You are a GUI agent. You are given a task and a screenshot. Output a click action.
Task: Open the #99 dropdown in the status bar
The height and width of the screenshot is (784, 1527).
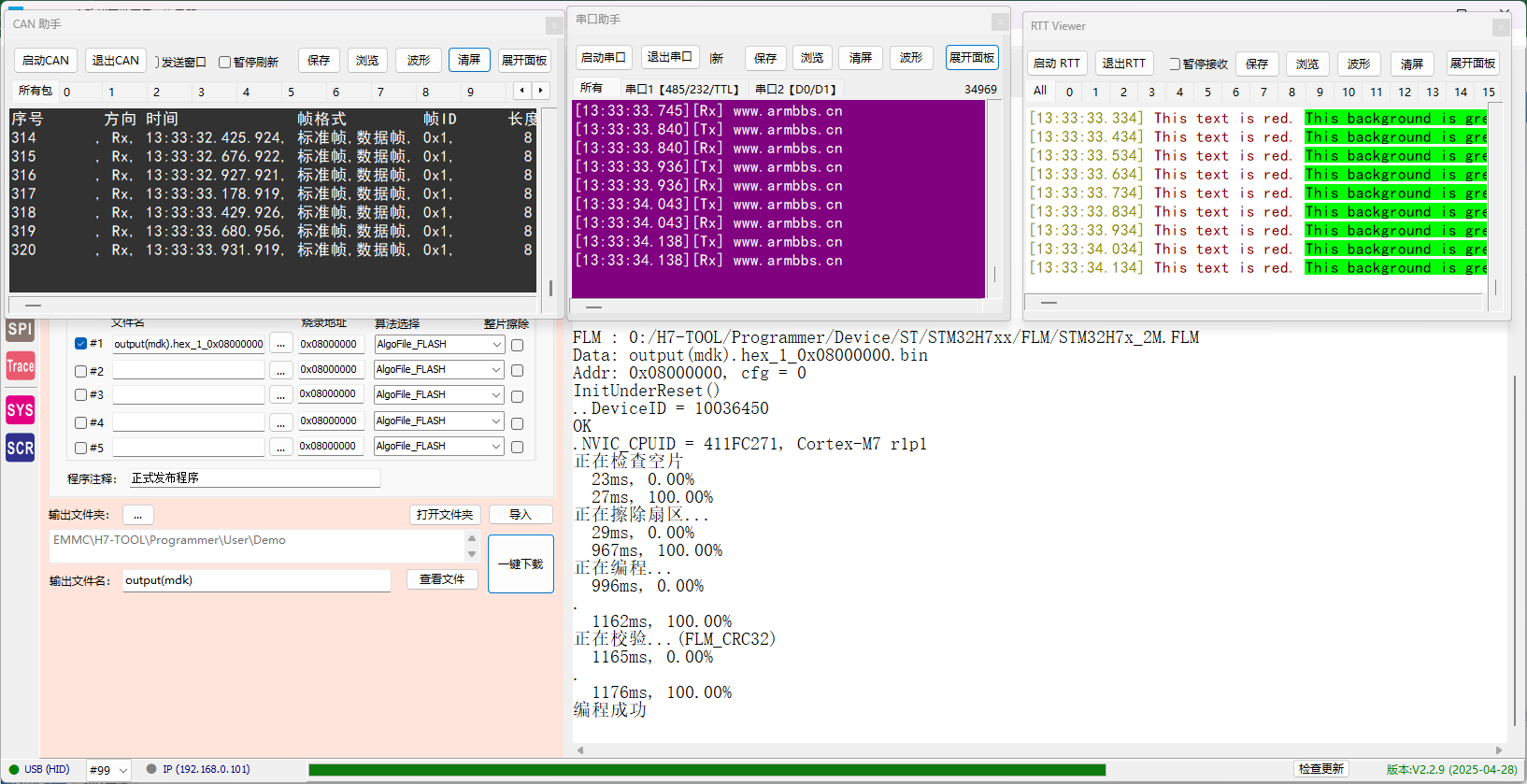(108, 770)
